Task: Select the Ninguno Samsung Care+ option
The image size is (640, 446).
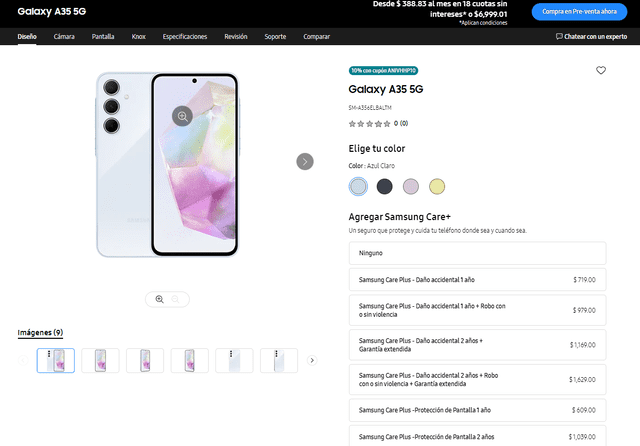Action: tap(478, 254)
